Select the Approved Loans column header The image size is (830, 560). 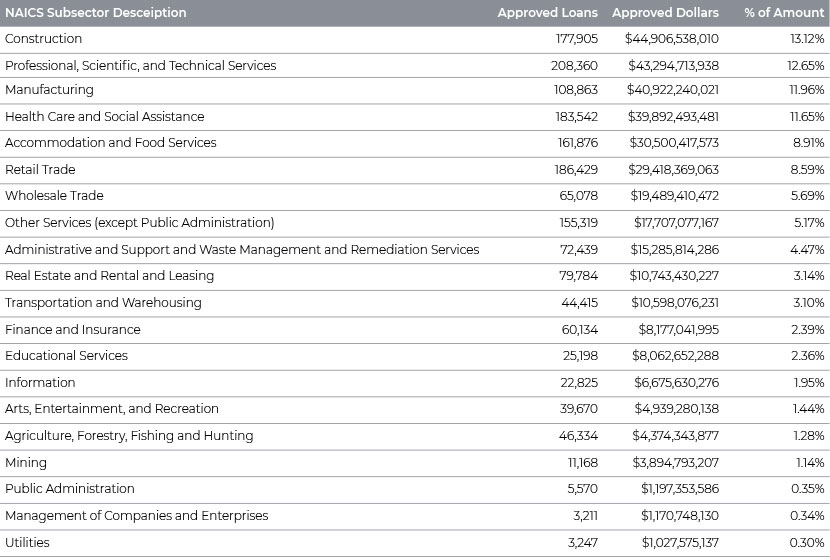[x=547, y=13]
